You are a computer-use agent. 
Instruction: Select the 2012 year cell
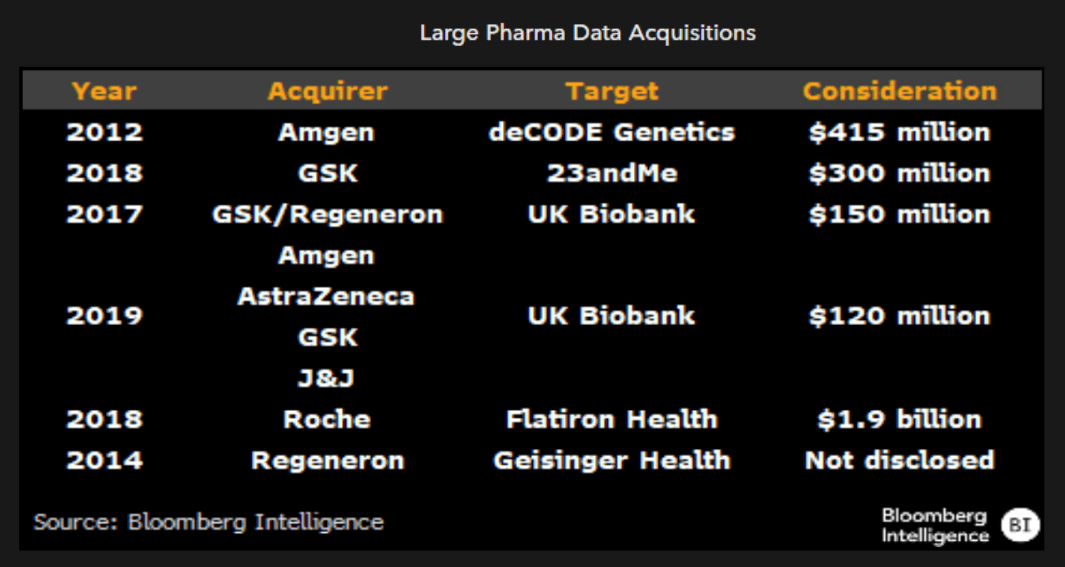(x=104, y=132)
